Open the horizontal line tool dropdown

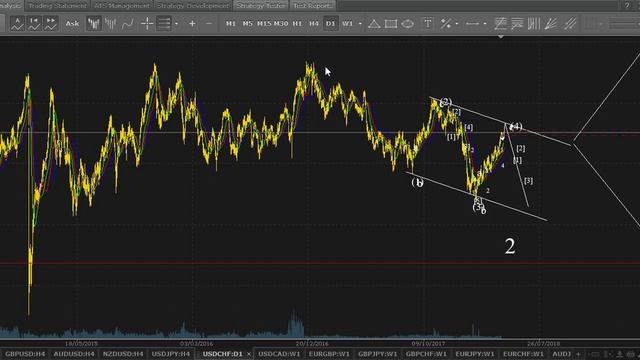[x=484, y=24]
